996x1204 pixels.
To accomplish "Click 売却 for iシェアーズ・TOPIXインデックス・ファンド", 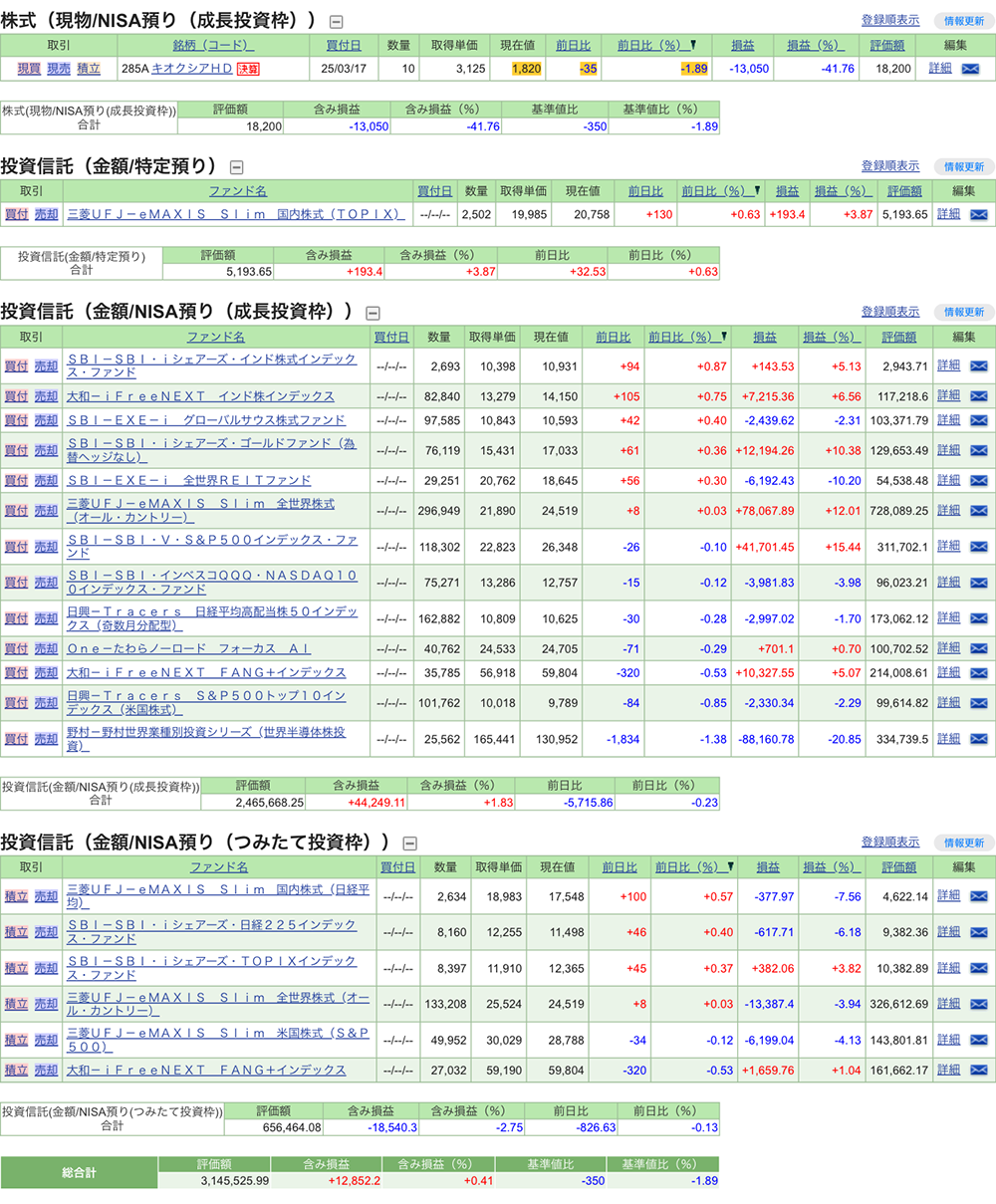I will click(x=47, y=968).
